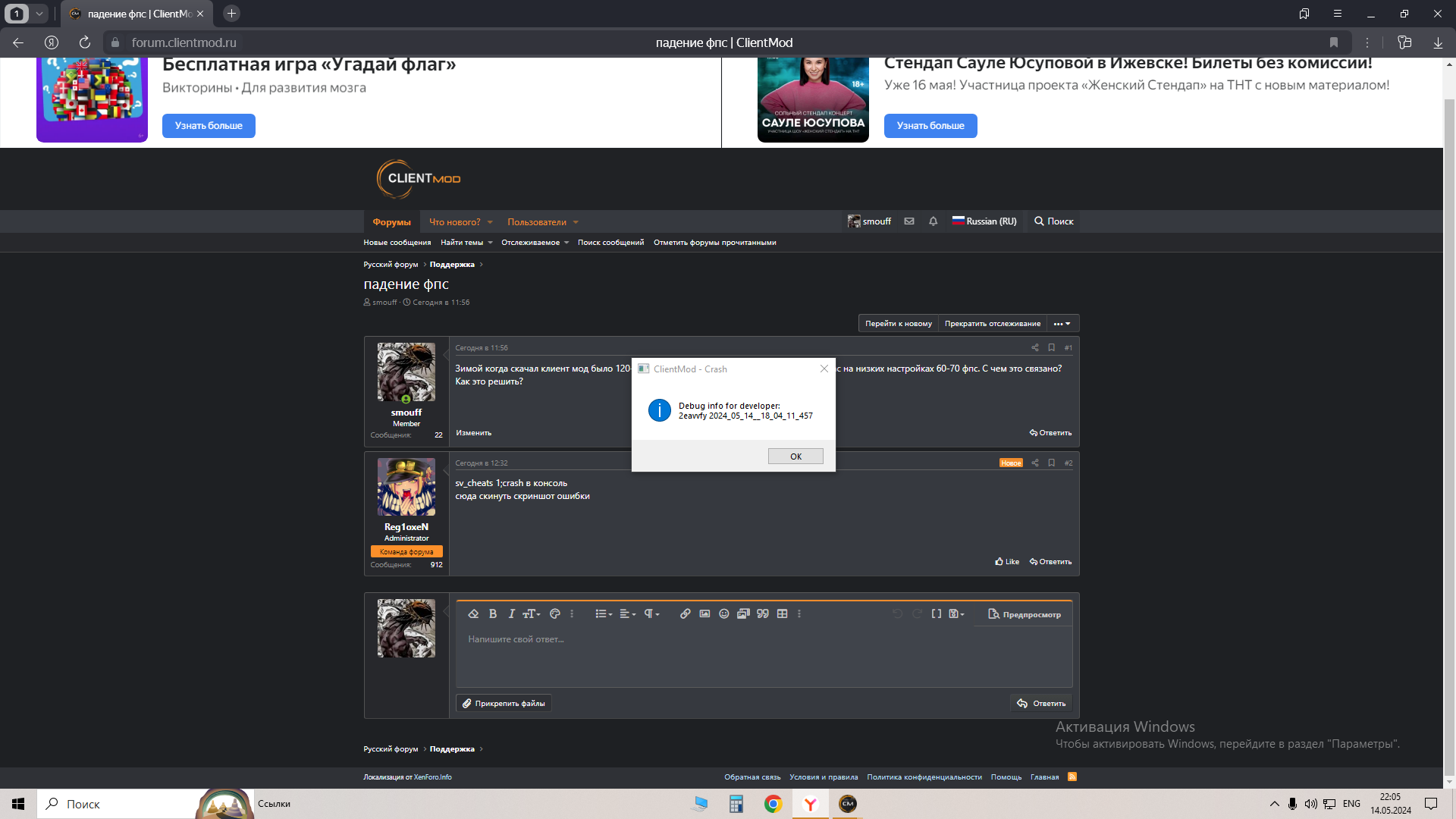Insert a quote block

[x=762, y=613]
